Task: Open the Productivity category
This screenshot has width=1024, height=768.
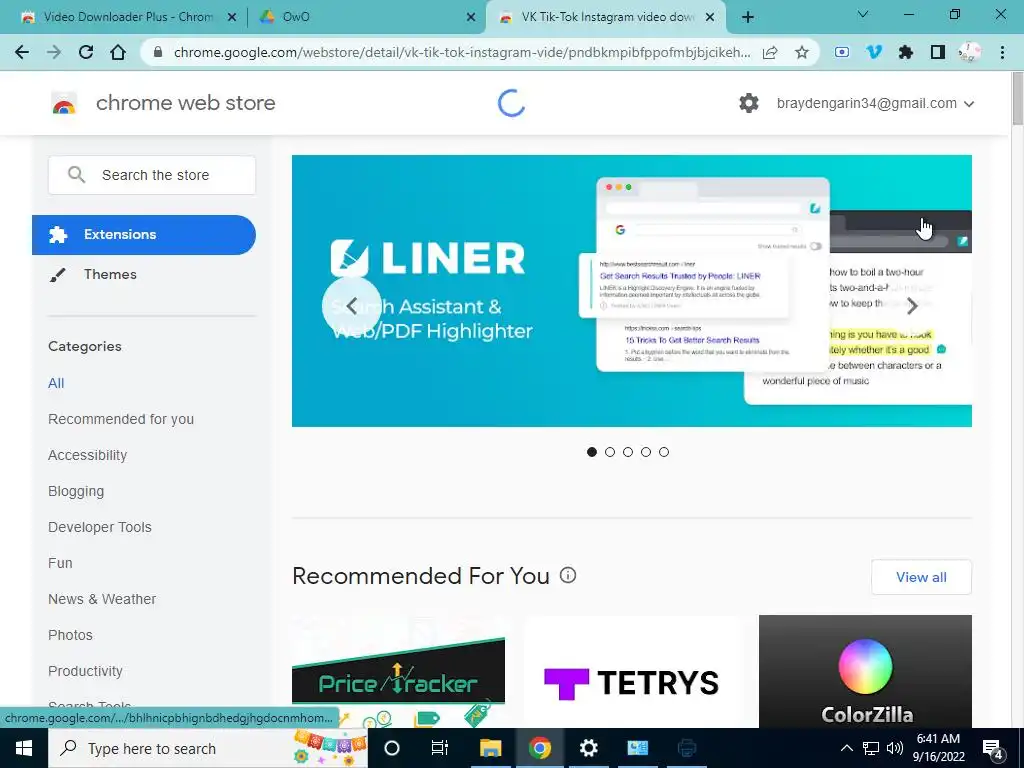Action: (x=86, y=671)
